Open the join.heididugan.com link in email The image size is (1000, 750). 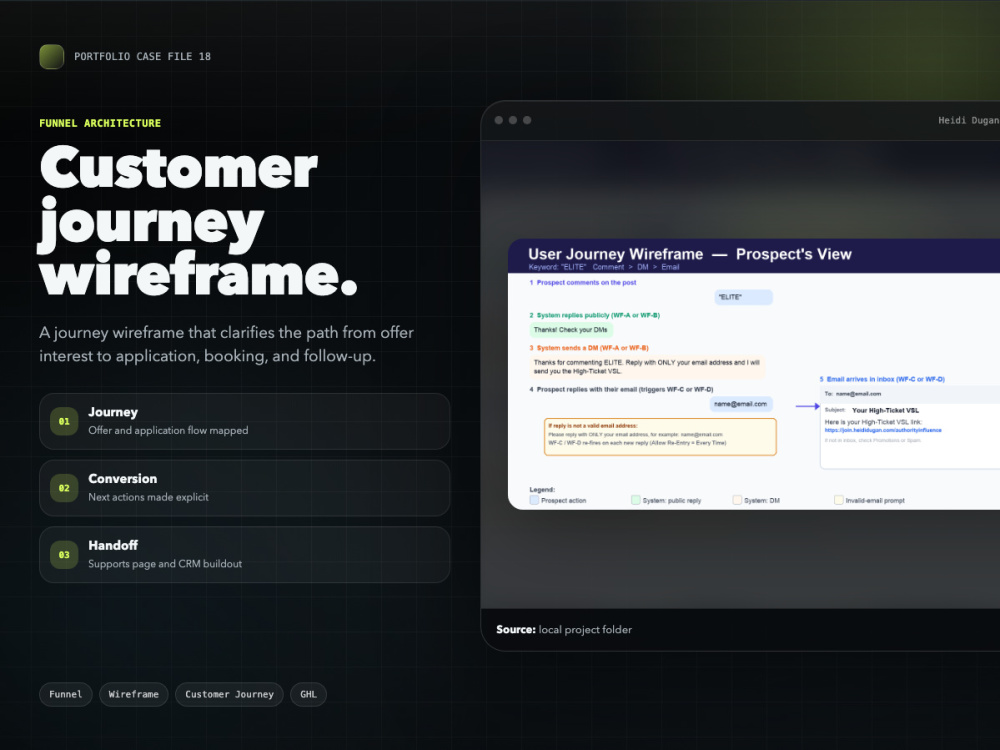pos(883,430)
